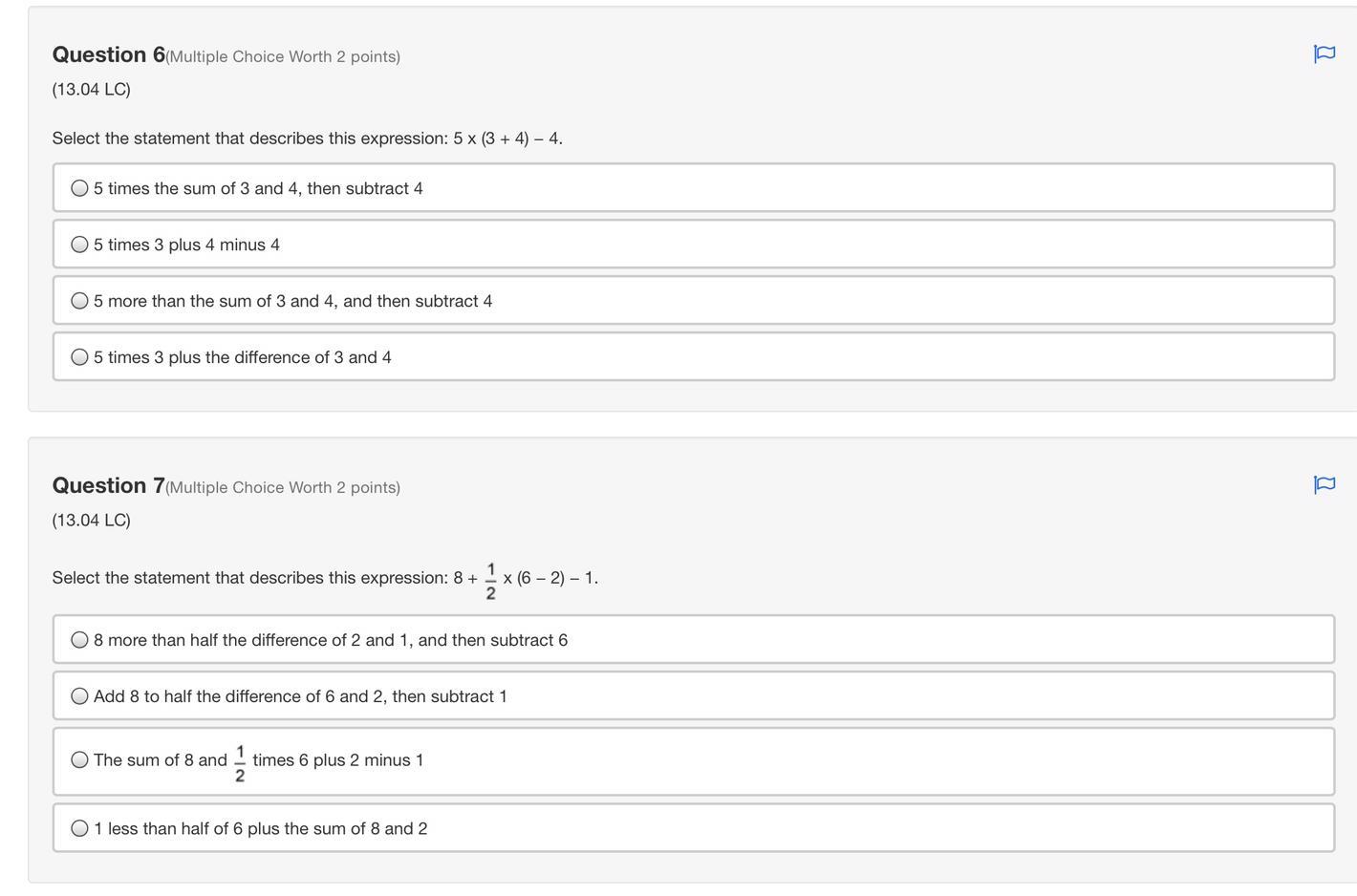Choose the '5 times 3 plus 4 minus 4' option
Screen dimensions: 1357x896
pos(80,245)
